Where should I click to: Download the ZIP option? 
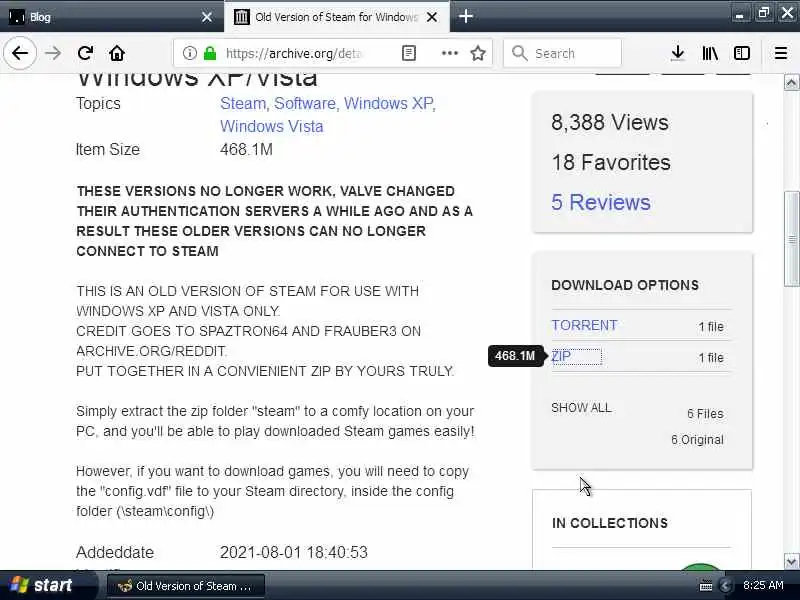[x=561, y=356]
